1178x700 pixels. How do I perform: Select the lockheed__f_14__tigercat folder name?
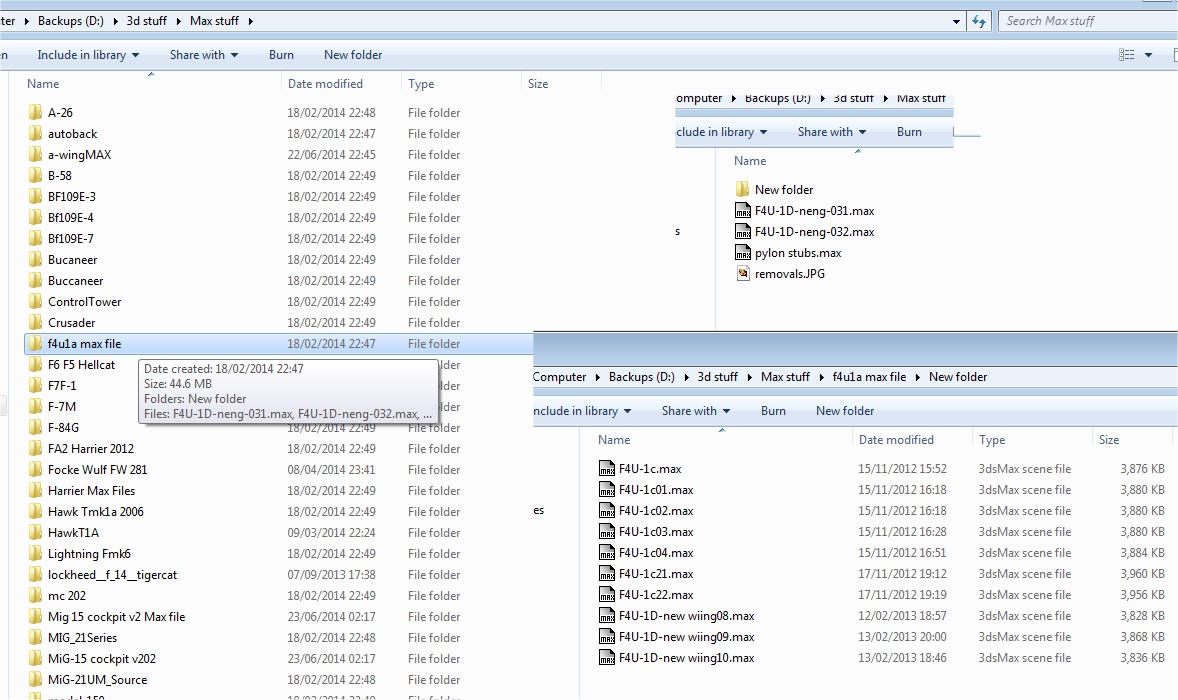[113, 575]
